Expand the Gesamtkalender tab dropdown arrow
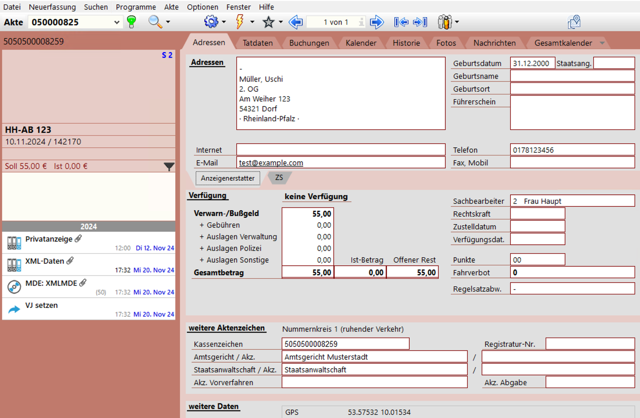This screenshot has height=418, width=640. [602, 43]
